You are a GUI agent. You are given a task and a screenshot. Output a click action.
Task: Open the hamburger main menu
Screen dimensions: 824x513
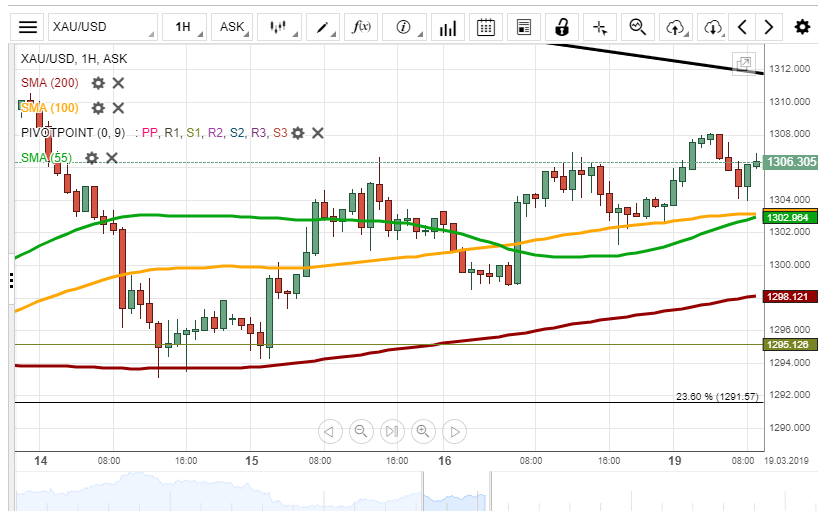pos(28,27)
